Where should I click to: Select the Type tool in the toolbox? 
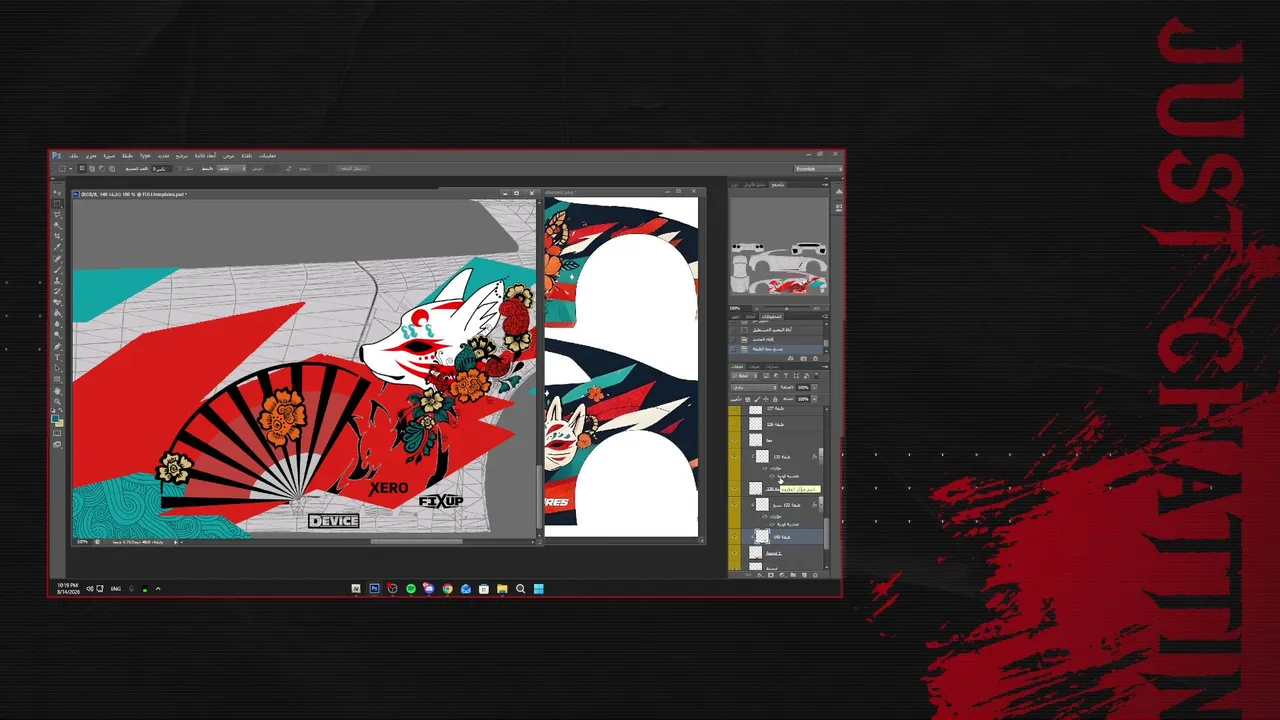(57, 358)
